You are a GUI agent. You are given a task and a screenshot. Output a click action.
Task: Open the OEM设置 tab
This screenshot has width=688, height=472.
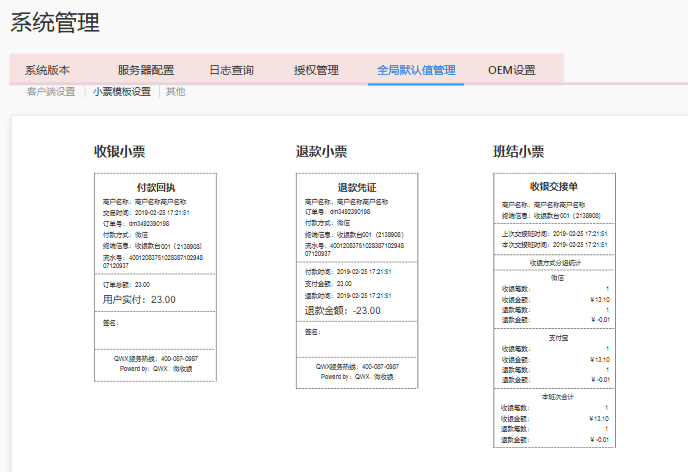pos(512,70)
